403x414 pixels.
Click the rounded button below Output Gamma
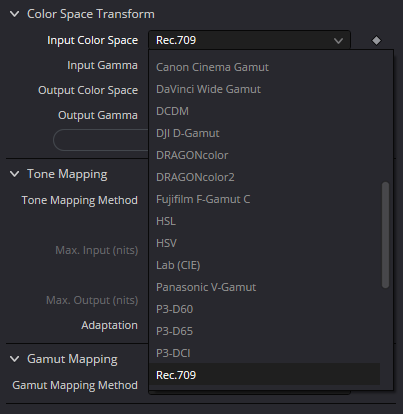101,140
